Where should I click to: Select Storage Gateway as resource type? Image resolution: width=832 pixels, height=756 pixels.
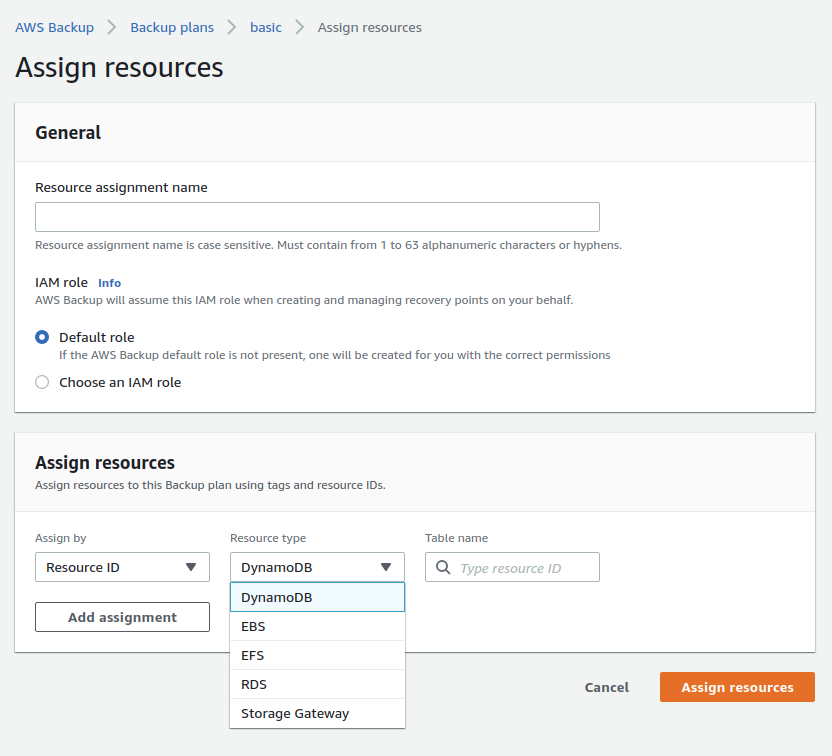pos(317,713)
